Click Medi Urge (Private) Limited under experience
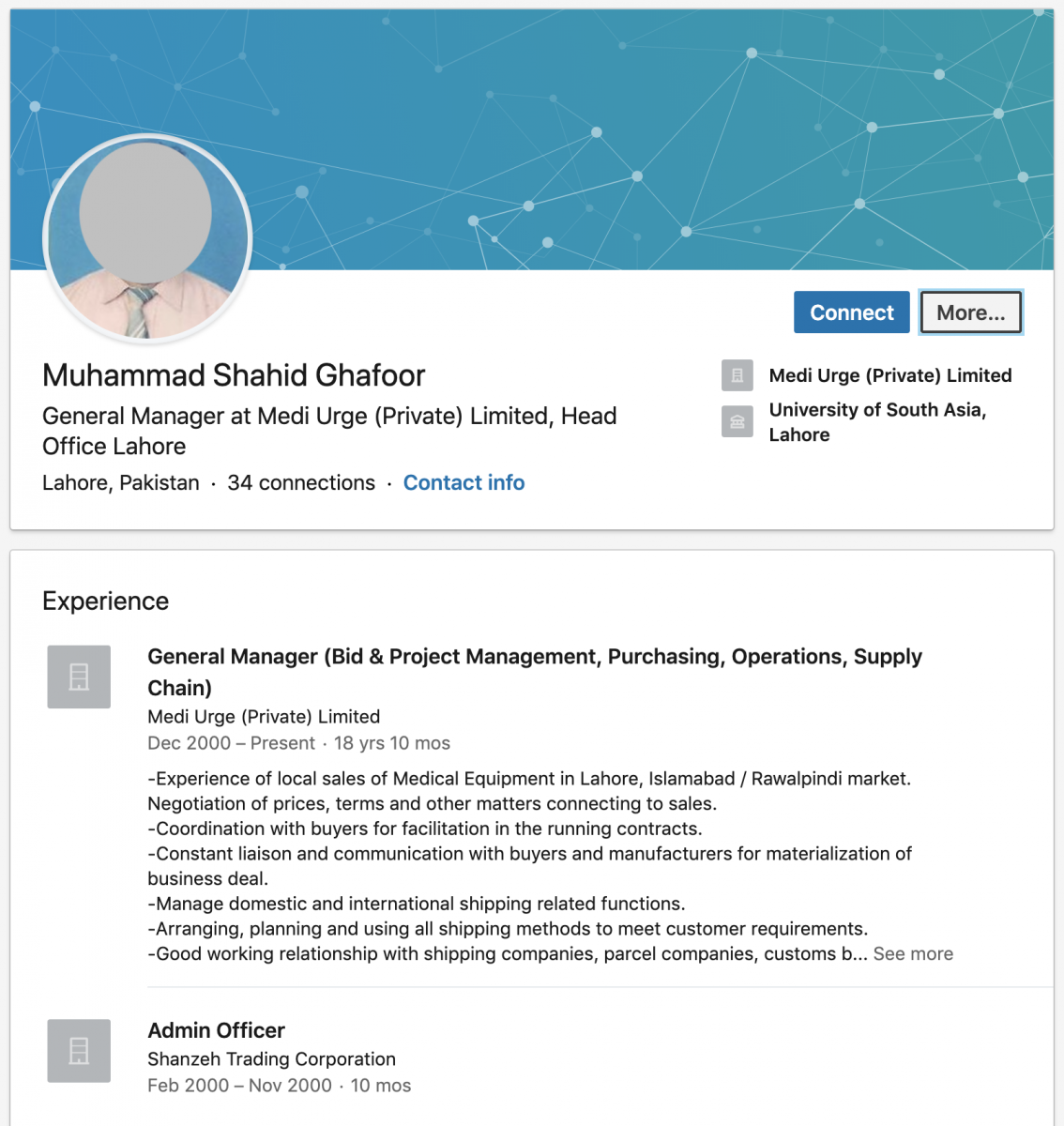Image resolution: width=1064 pixels, height=1126 pixels. 264,717
